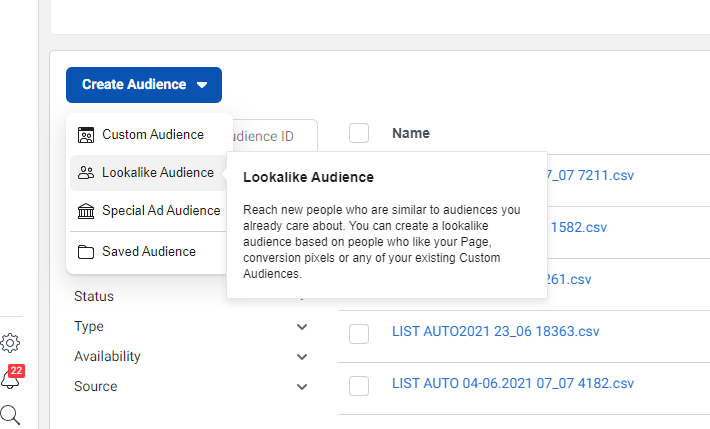Viewport: 710px width, 429px height.
Task: Expand the Source filter section
Action: point(302,387)
